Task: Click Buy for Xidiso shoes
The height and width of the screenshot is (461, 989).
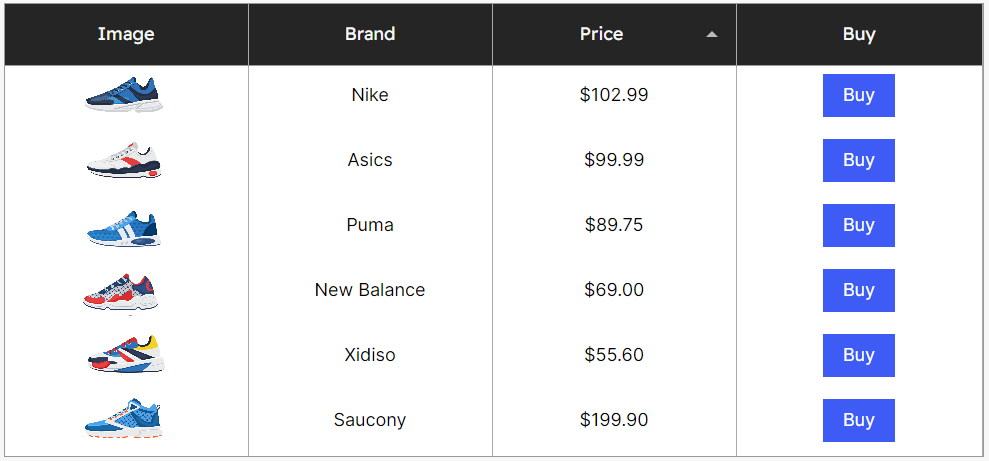Action: point(858,355)
